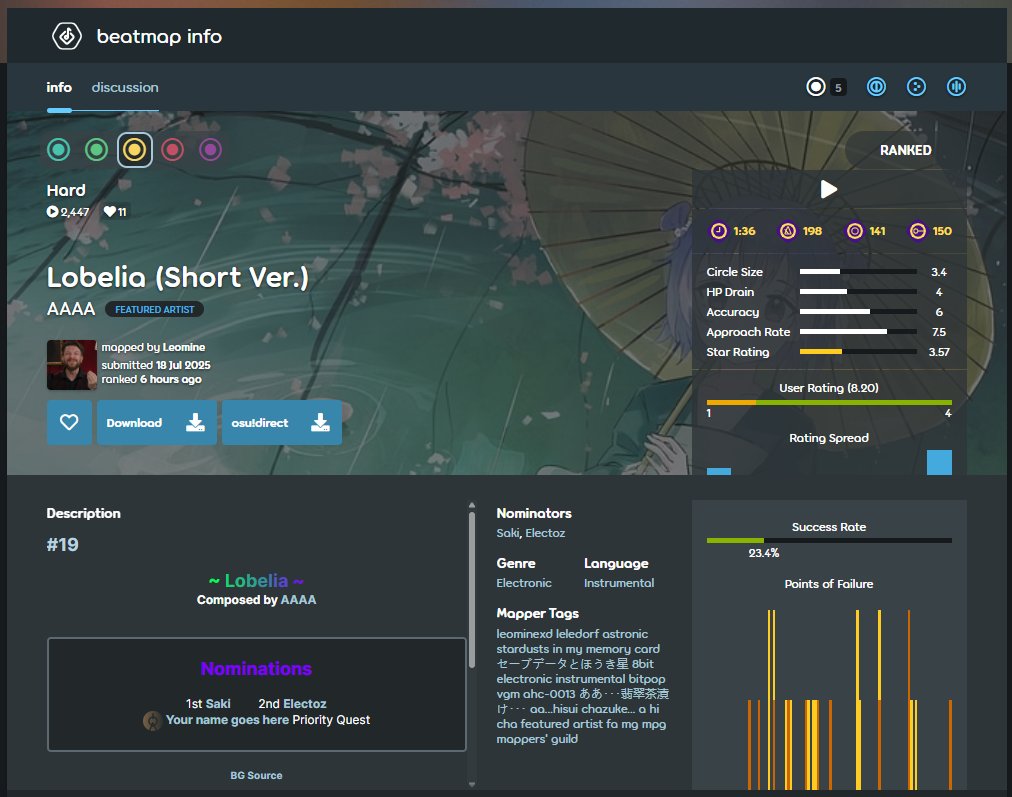Screen dimensions: 1012x797
Task: Open mapper Leomine's profile link
Action: 184,347
